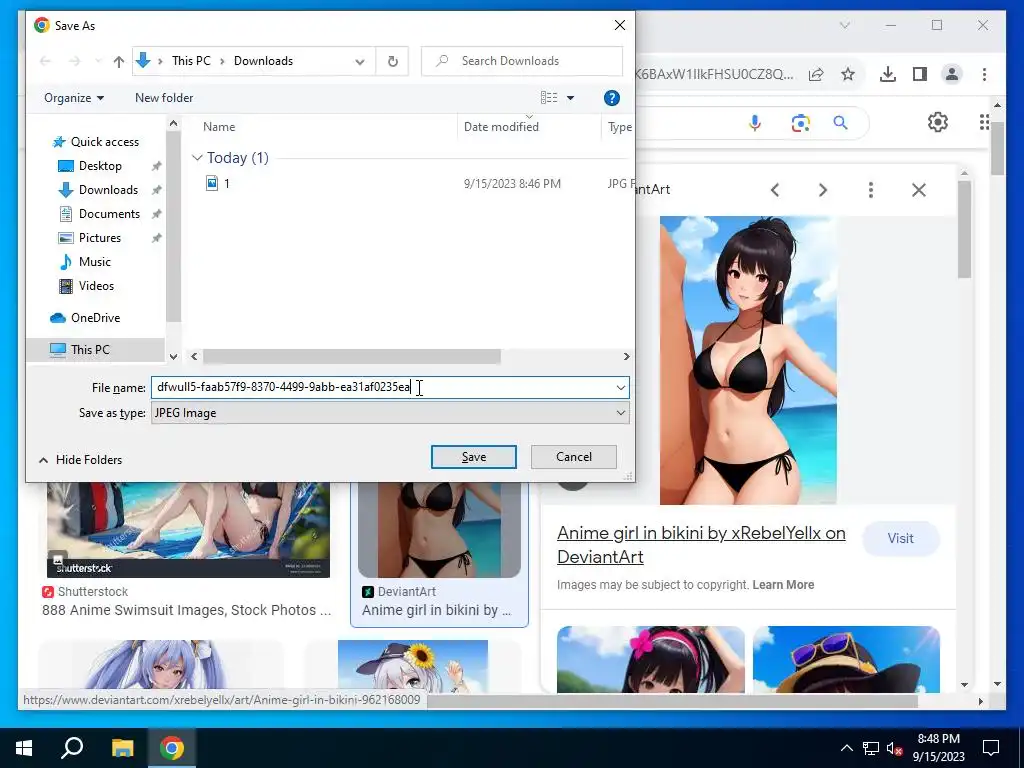Open the Shutterstock 888 Anime Swimsuit result
Viewport: 1024px width, 768px height.
(186, 610)
